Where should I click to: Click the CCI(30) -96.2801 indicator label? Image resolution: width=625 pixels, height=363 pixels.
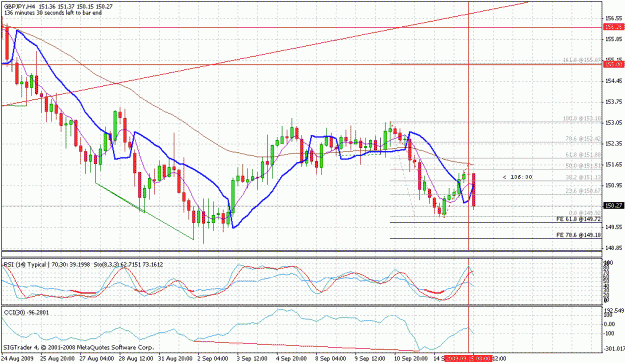click(x=26, y=312)
